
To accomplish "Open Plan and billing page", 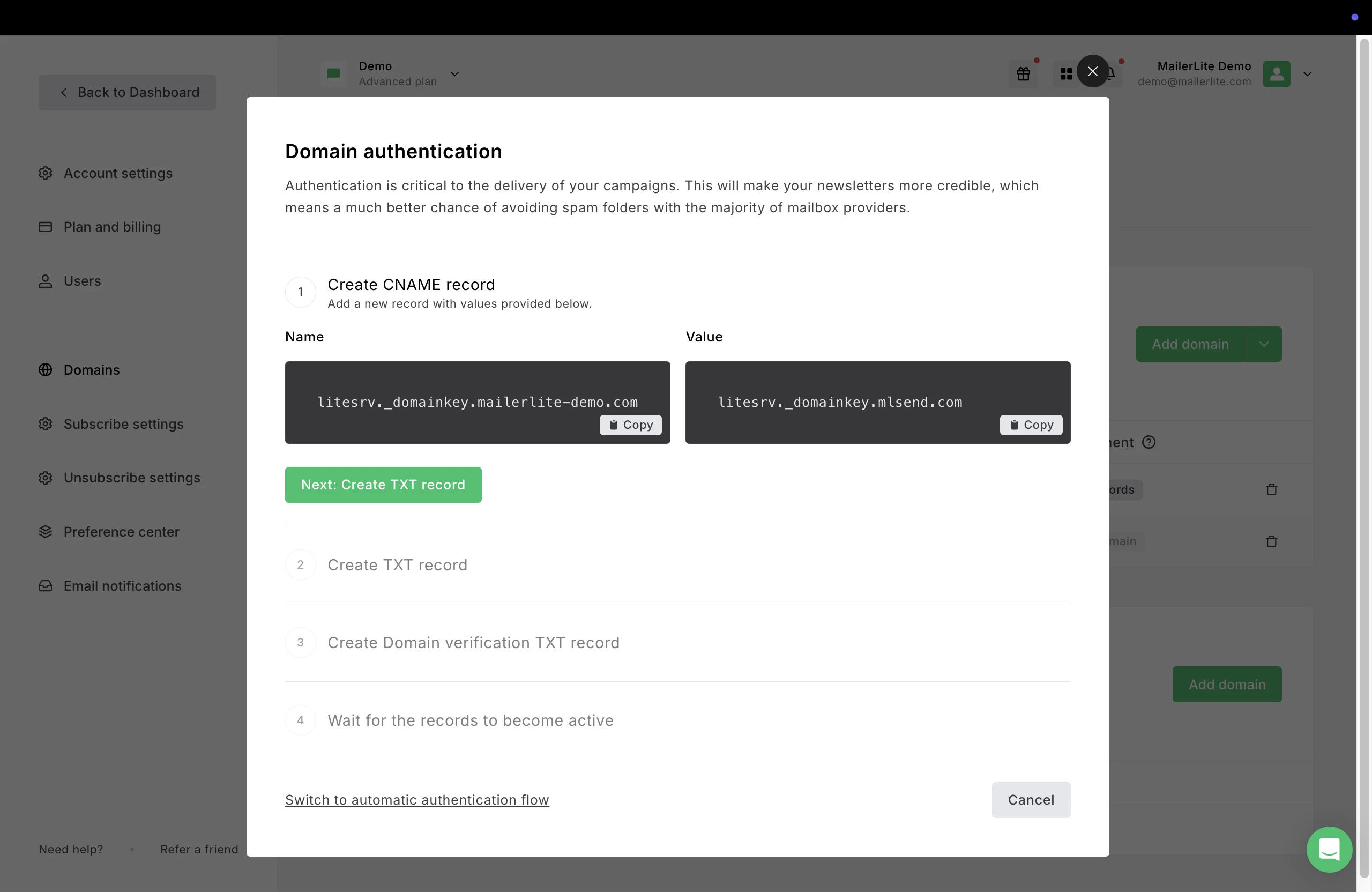I will click(112, 227).
